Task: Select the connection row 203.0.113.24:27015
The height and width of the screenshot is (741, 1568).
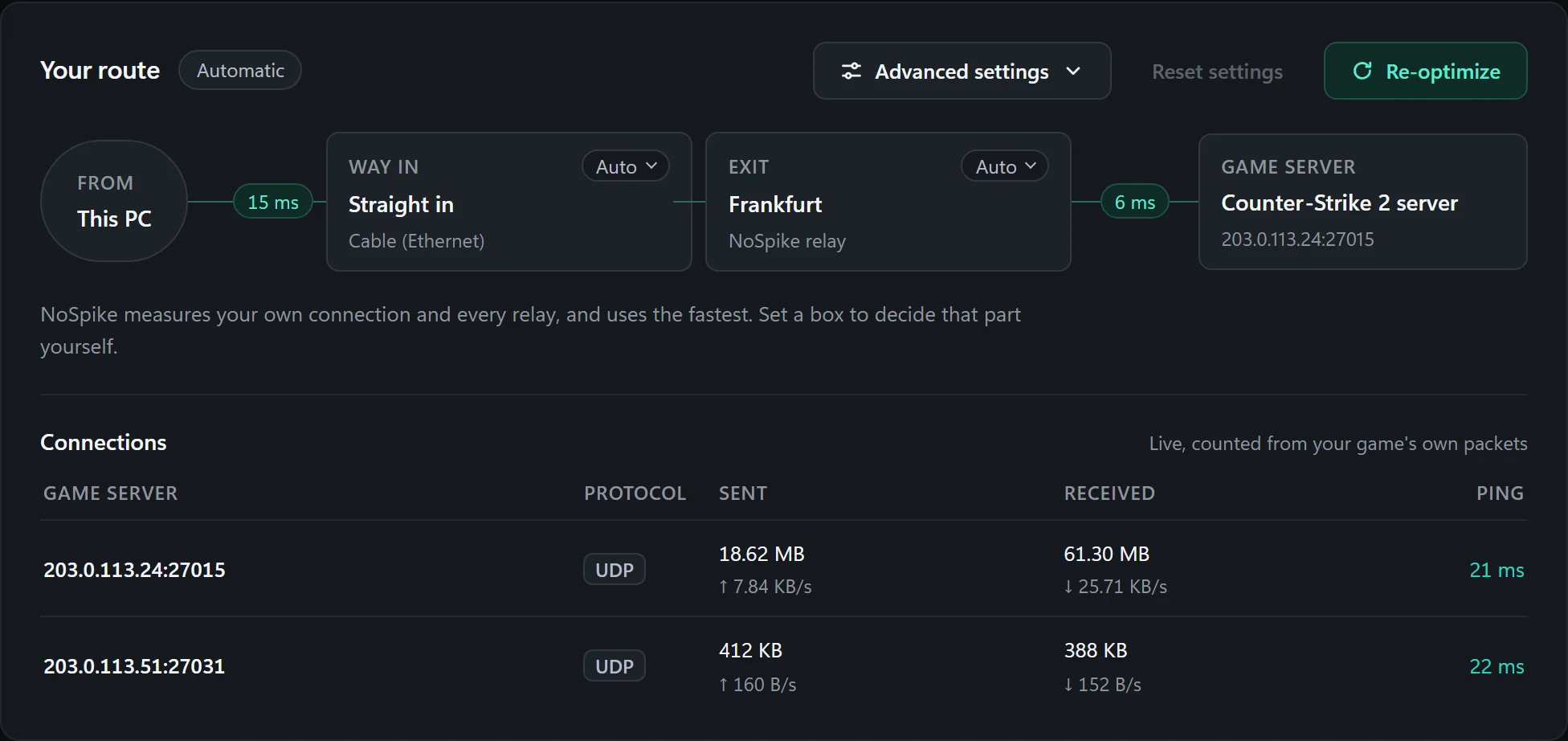Action: click(x=784, y=569)
